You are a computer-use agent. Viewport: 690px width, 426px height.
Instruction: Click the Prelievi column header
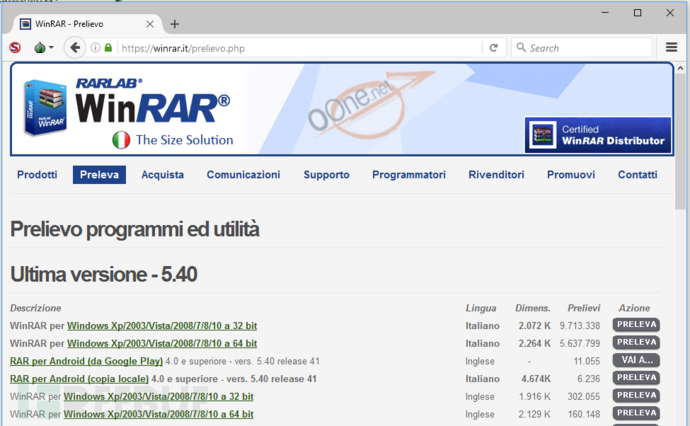pos(584,308)
